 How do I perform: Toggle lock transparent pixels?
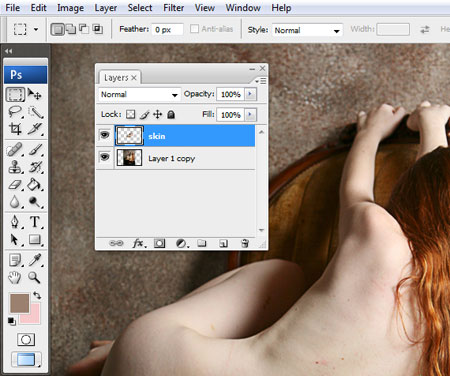click(130, 115)
